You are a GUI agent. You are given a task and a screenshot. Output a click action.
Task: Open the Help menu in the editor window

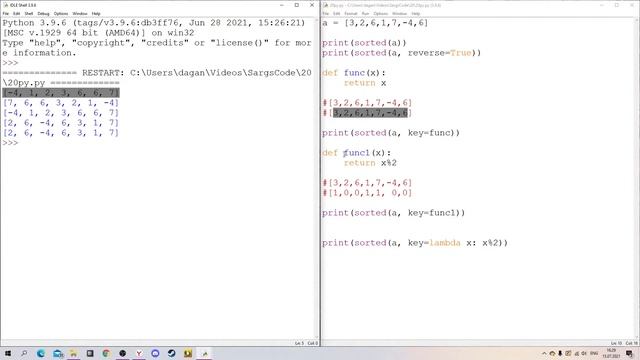[416, 13]
